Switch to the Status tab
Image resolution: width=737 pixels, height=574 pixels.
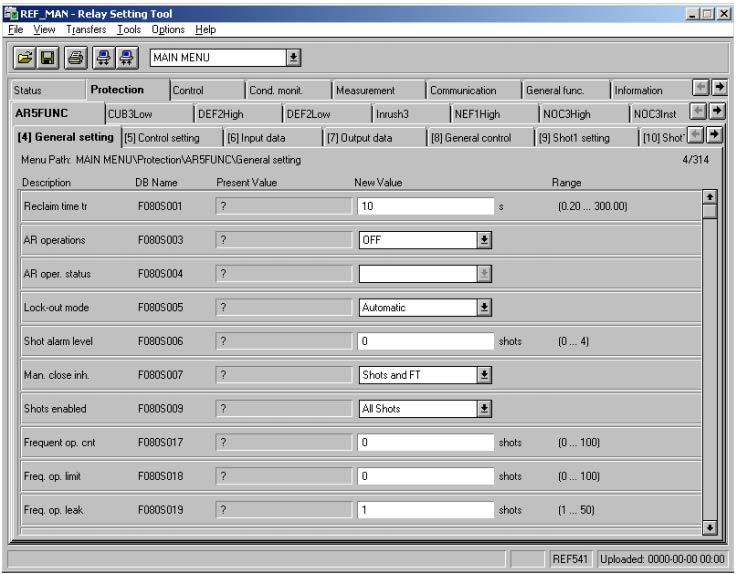click(x=47, y=90)
